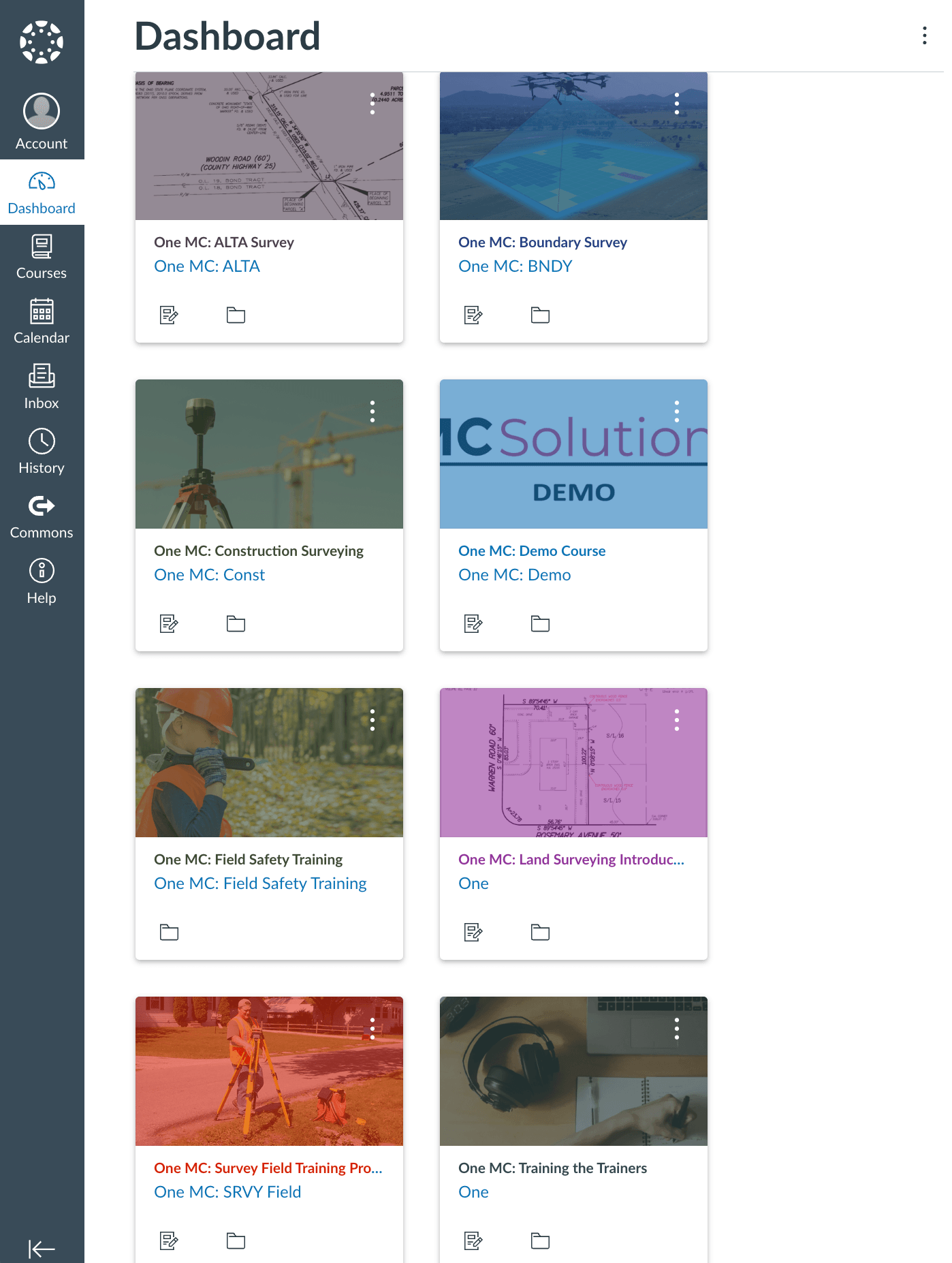The width and height of the screenshot is (952, 1263).
Task: Open Calendar from the sidebar
Action: click(x=42, y=322)
